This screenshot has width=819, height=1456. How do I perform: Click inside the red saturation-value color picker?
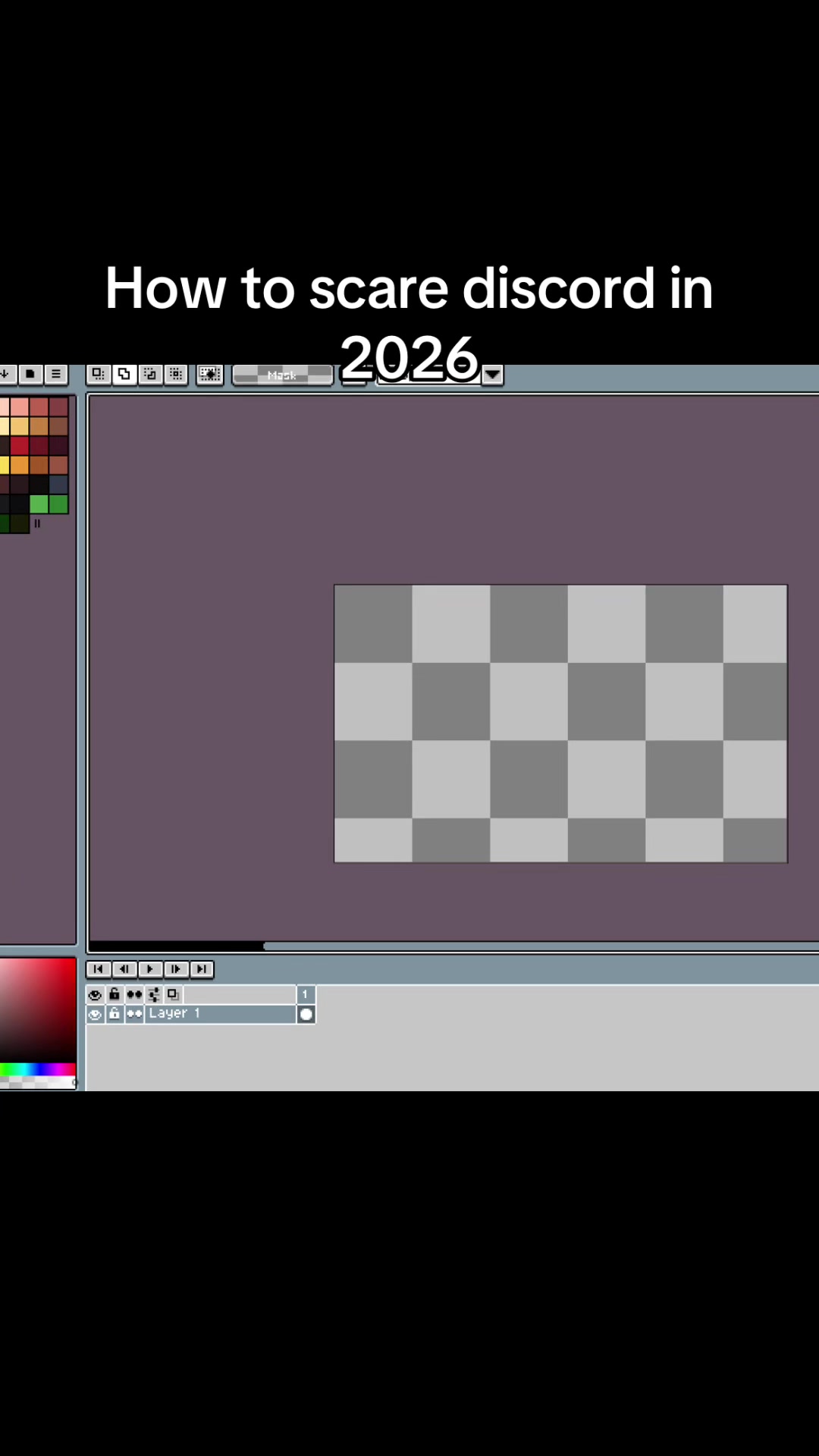(x=38, y=1010)
